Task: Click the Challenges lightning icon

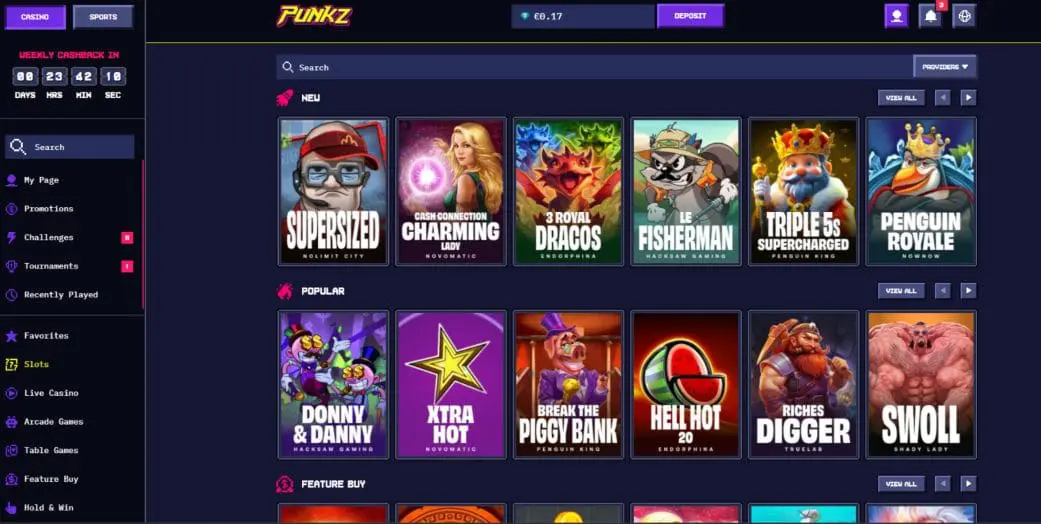Action: pos(11,238)
